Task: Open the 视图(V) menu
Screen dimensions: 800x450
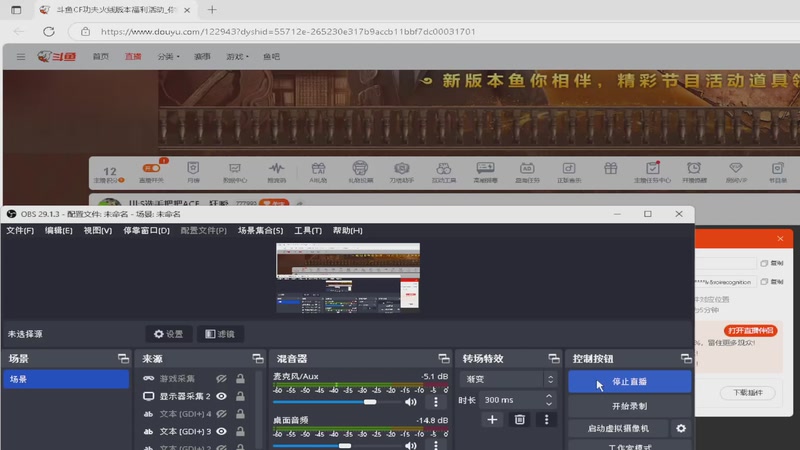Action: [98, 231]
